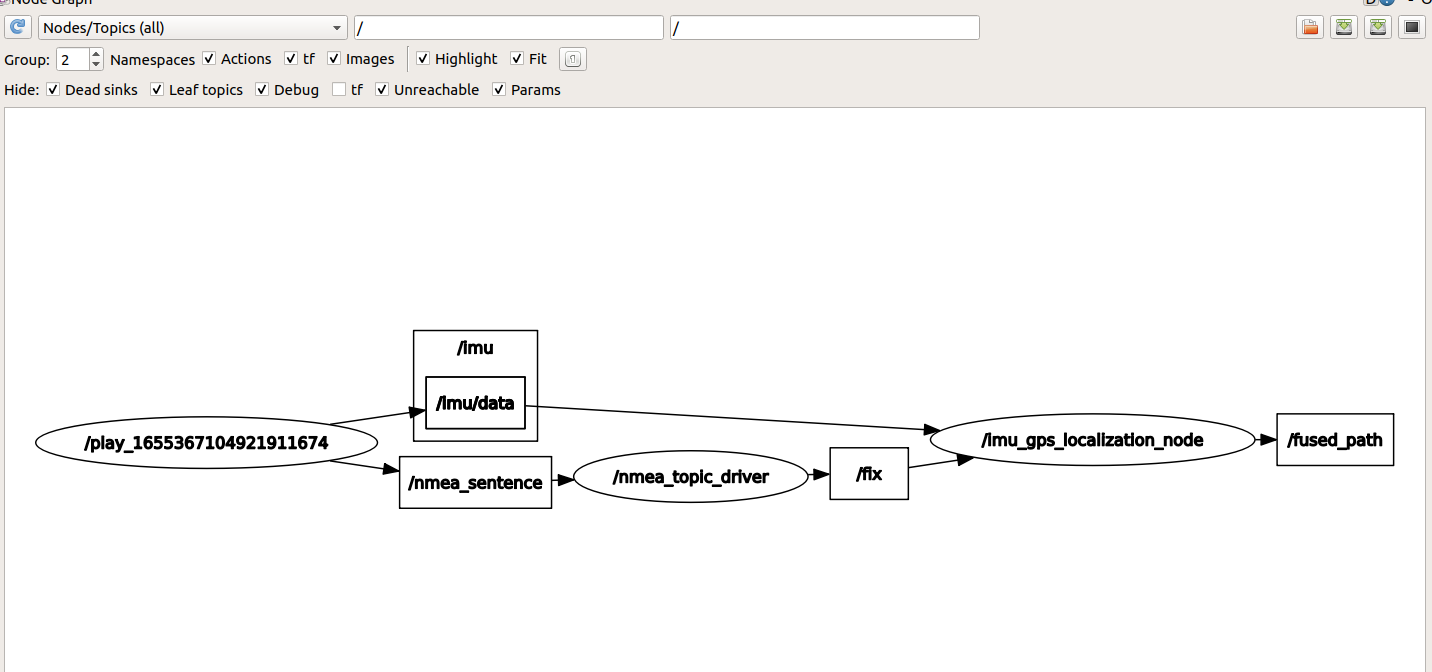
Task: Toggle the Actions grouping checkbox
Action: coord(209,59)
